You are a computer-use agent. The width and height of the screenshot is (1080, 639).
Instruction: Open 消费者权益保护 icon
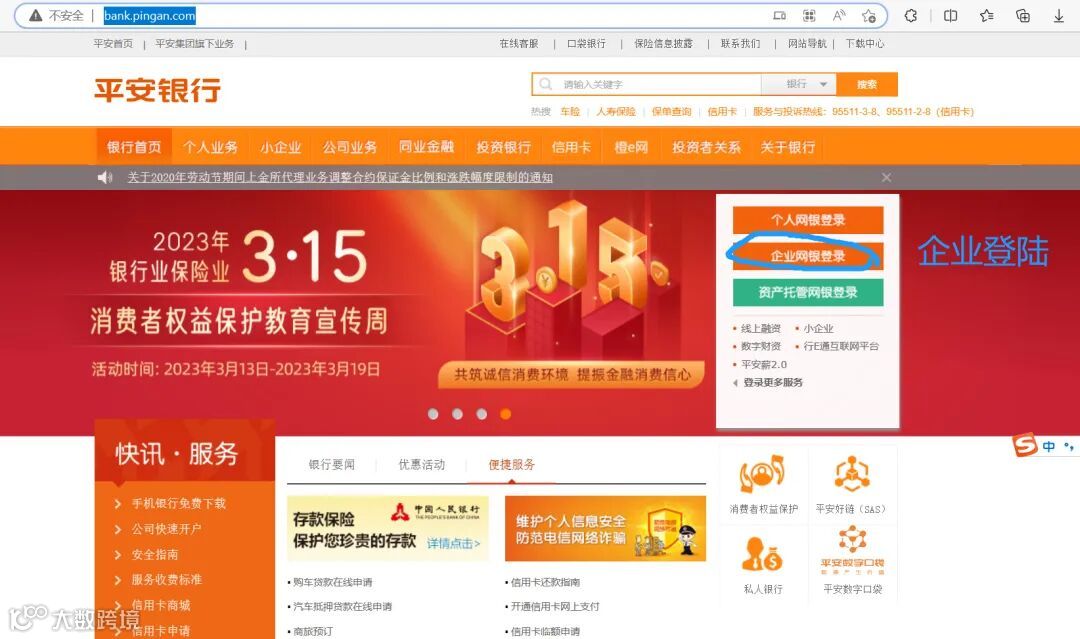(x=762, y=473)
